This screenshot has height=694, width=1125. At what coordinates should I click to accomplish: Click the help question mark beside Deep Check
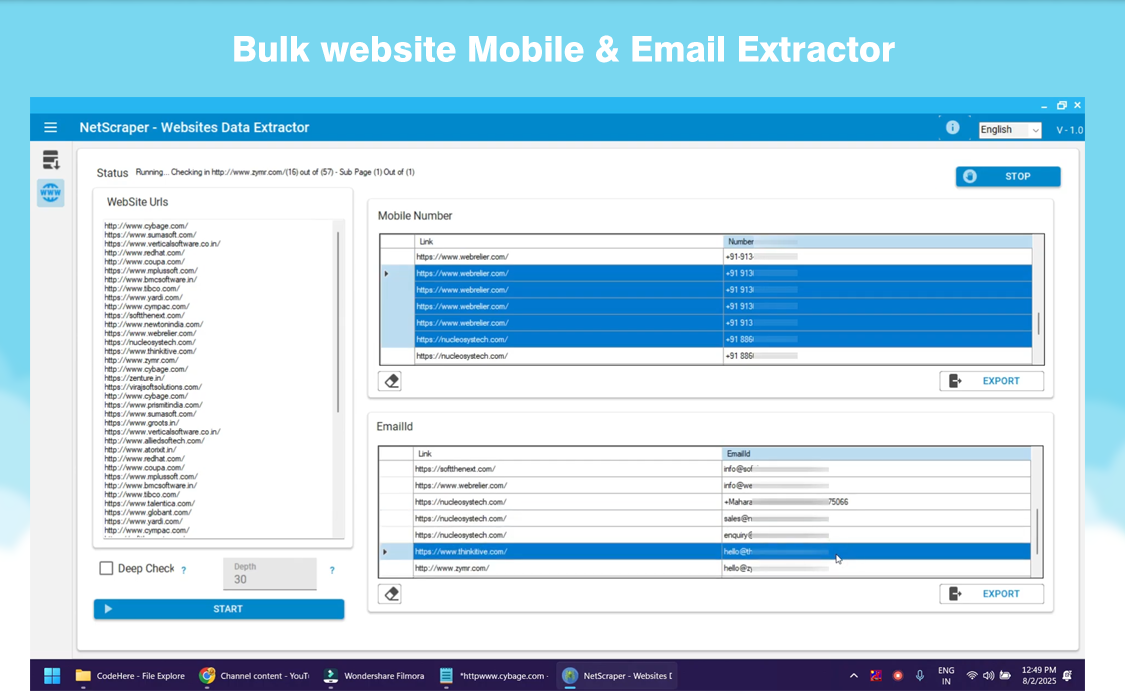(x=184, y=570)
